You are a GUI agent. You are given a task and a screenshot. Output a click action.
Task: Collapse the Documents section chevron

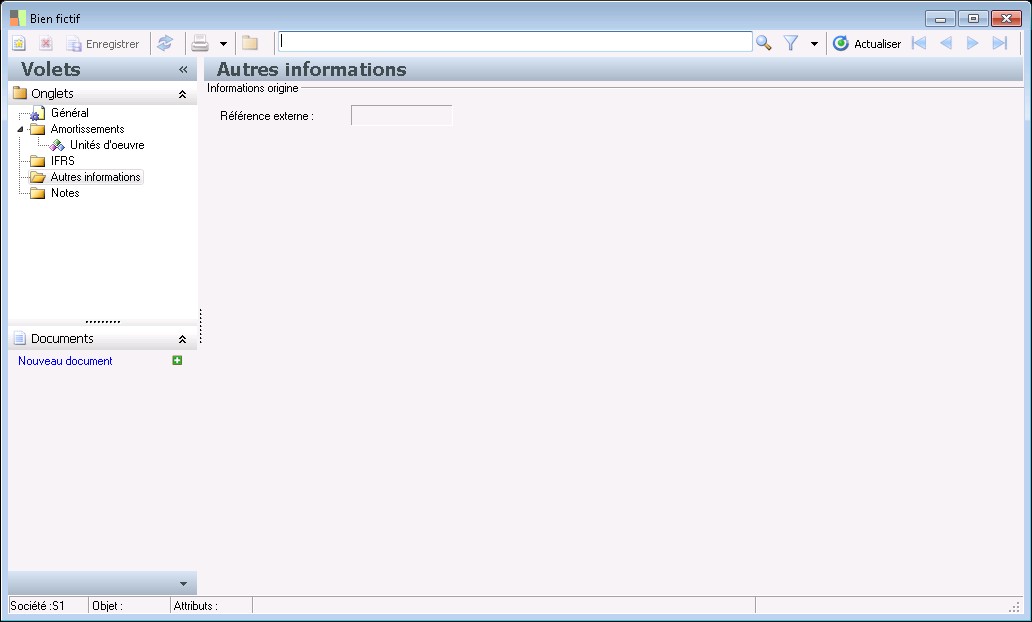coord(182,340)
